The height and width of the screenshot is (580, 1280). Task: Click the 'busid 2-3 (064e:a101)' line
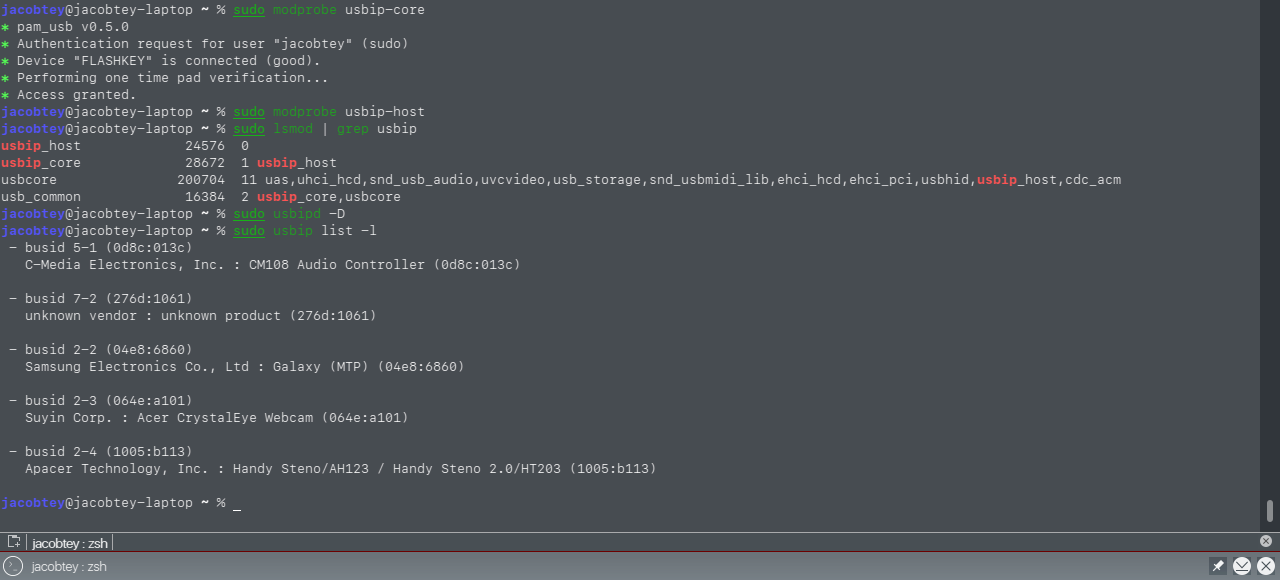[x=100, y=401]
